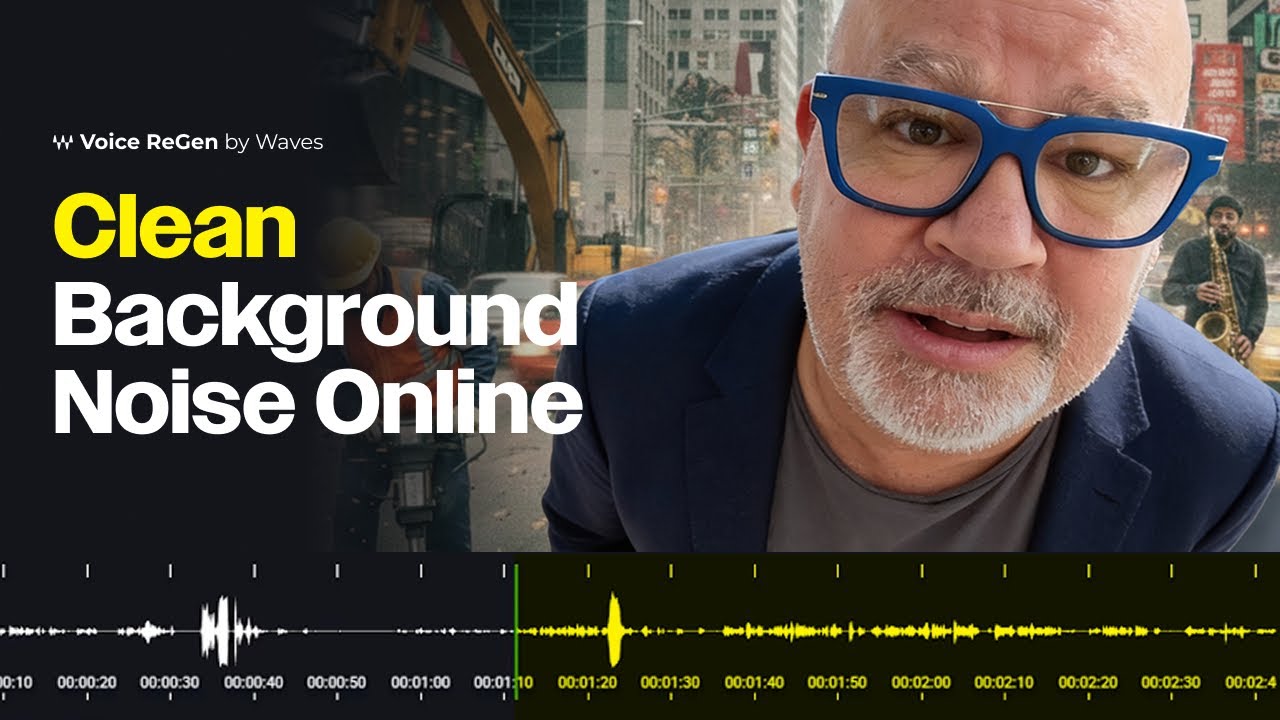
Task: Click the yellow 00:01:30 timeline timestamp
Action: 670,683
